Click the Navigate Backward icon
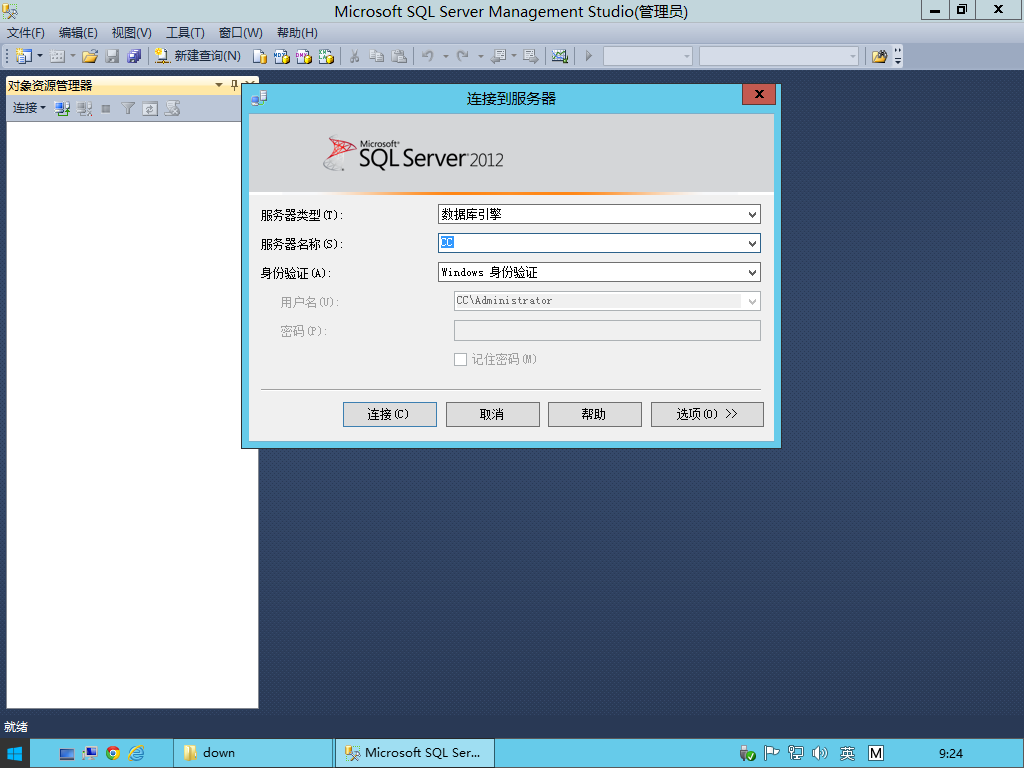 pyautogui.click(x=499, y=56)
